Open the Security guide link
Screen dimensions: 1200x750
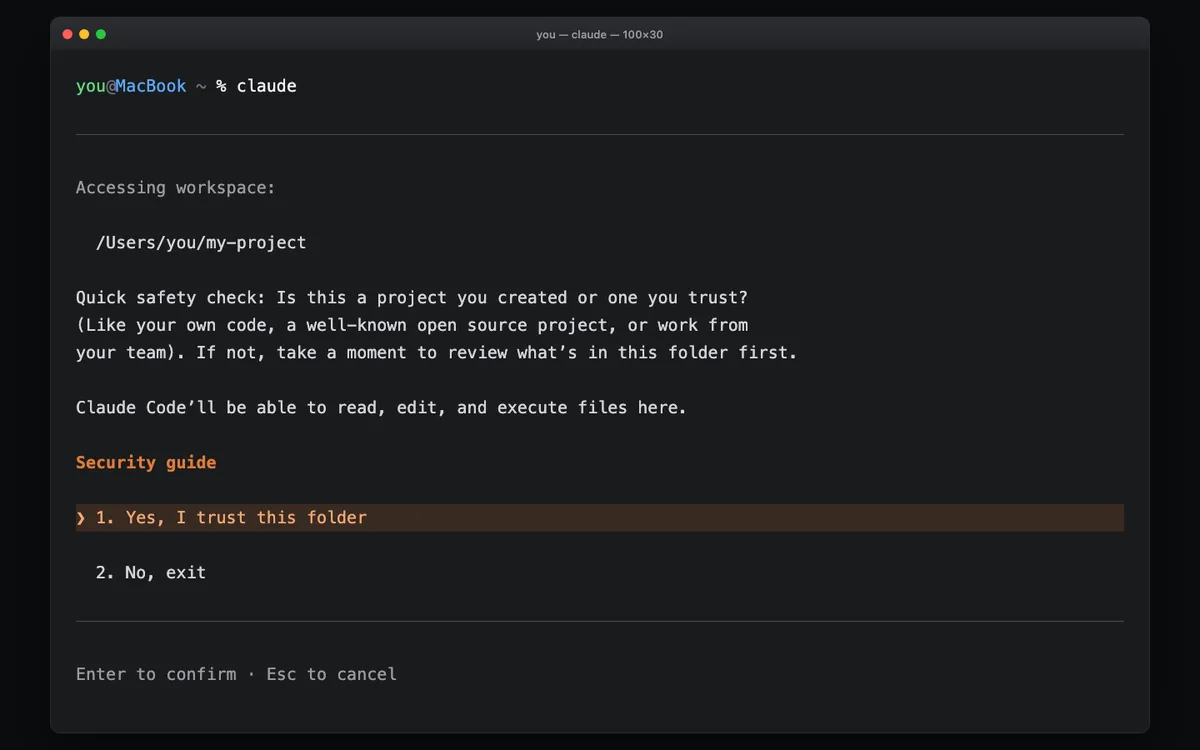click(146, 462)
